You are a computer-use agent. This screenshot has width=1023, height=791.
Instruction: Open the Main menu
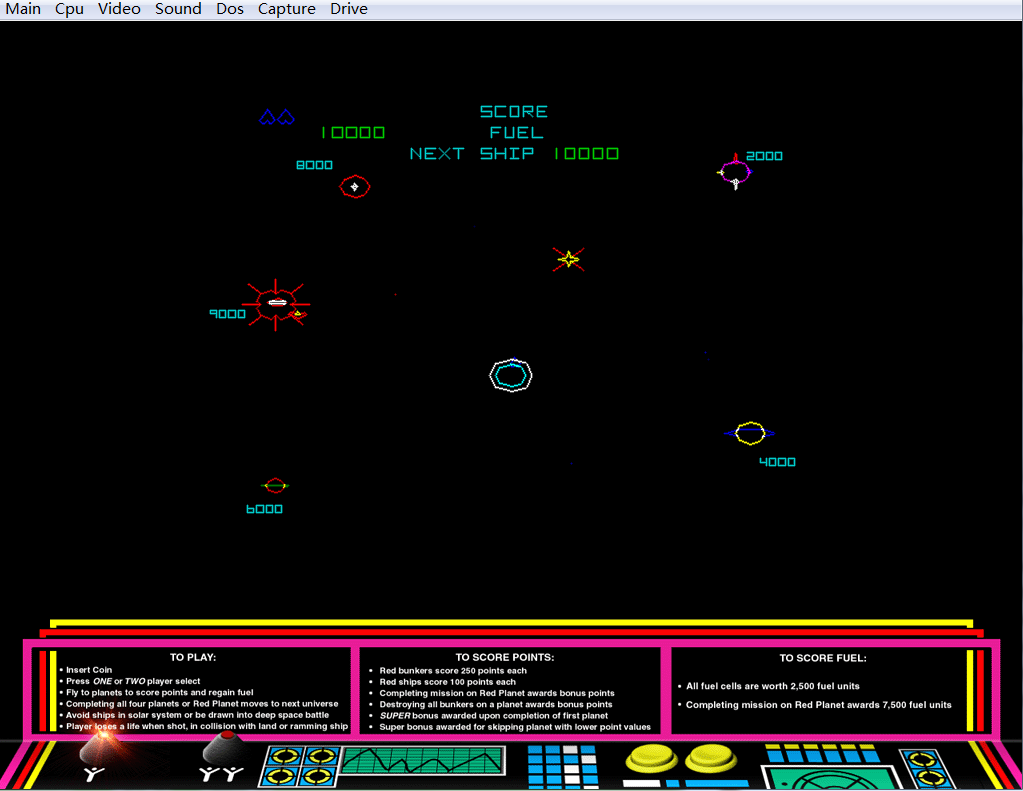click(23, 9)
